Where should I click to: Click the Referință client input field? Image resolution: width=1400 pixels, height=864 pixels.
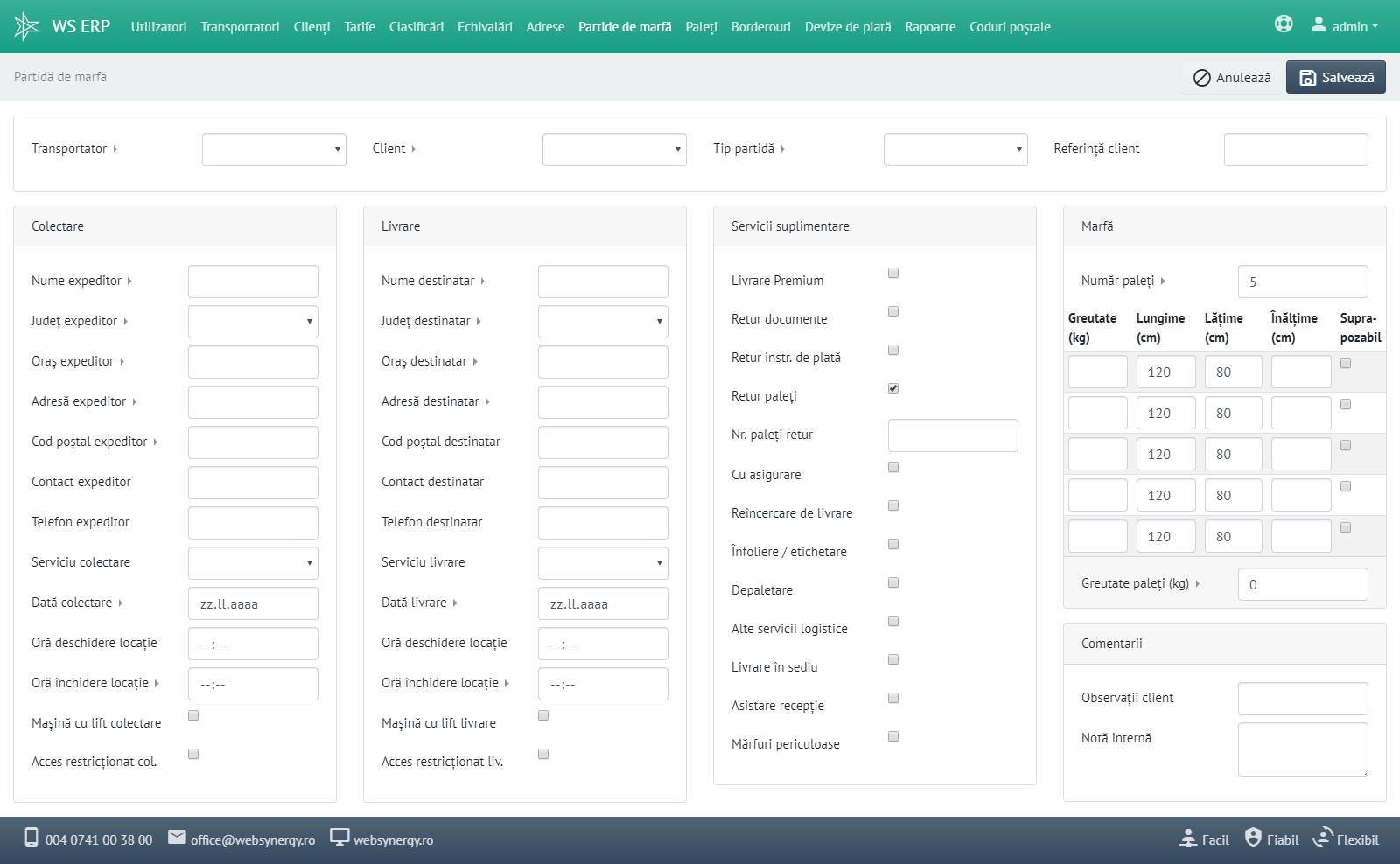[1295, 150]
